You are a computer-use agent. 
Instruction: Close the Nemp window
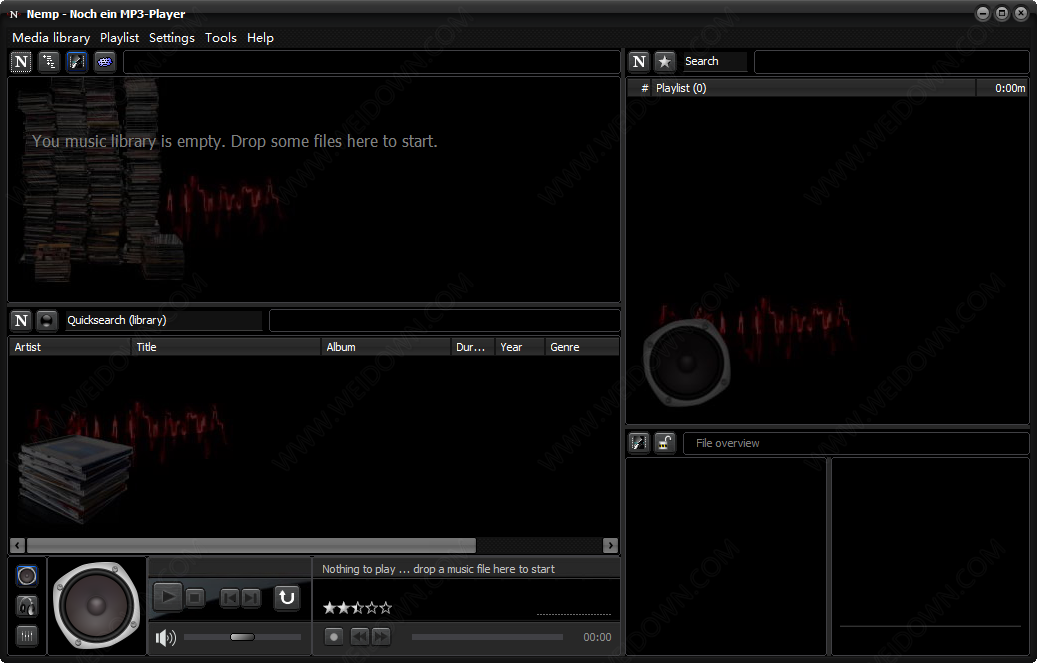coord(1021,13)
